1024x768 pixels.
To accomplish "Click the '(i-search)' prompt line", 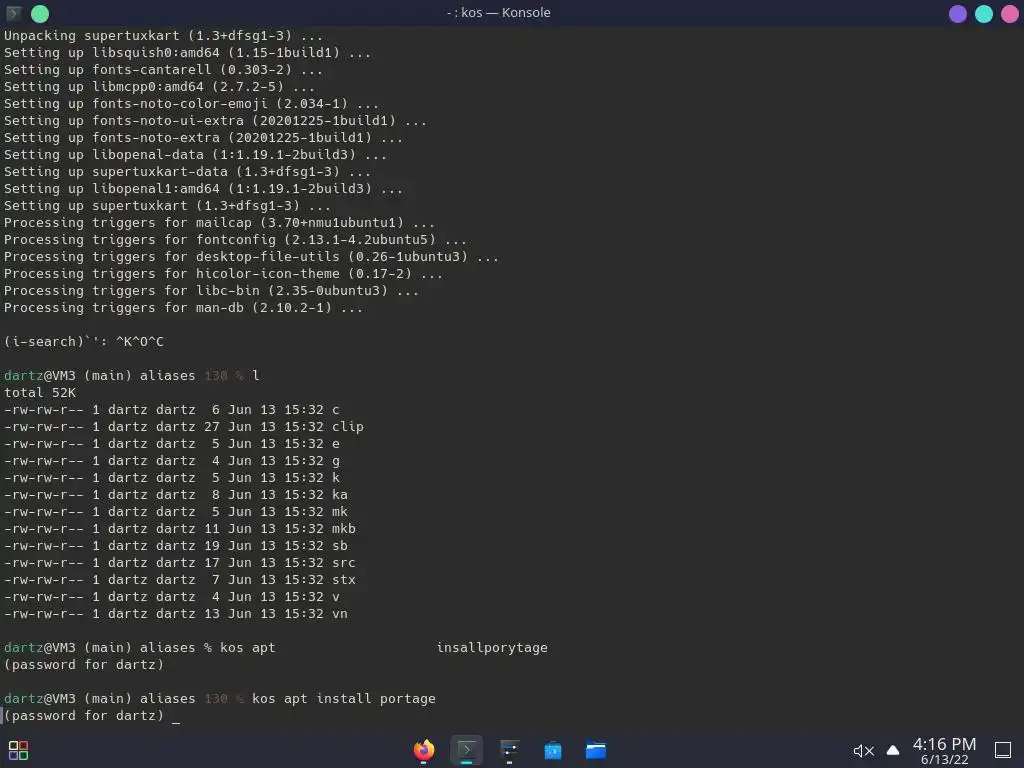I will point(84,342).
